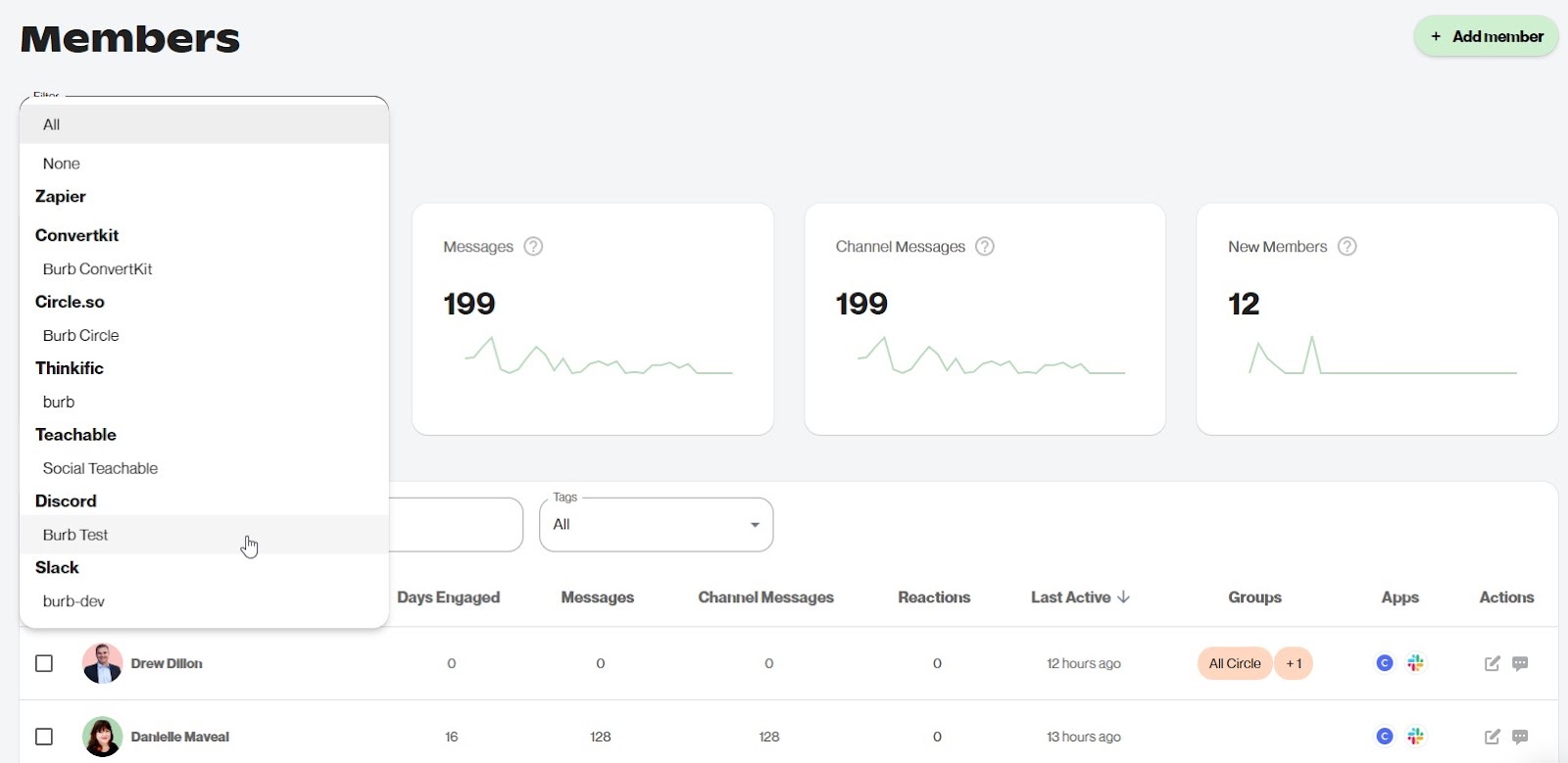
Task: Click the New Members help icon
Action: click(x=1347, y=247)
